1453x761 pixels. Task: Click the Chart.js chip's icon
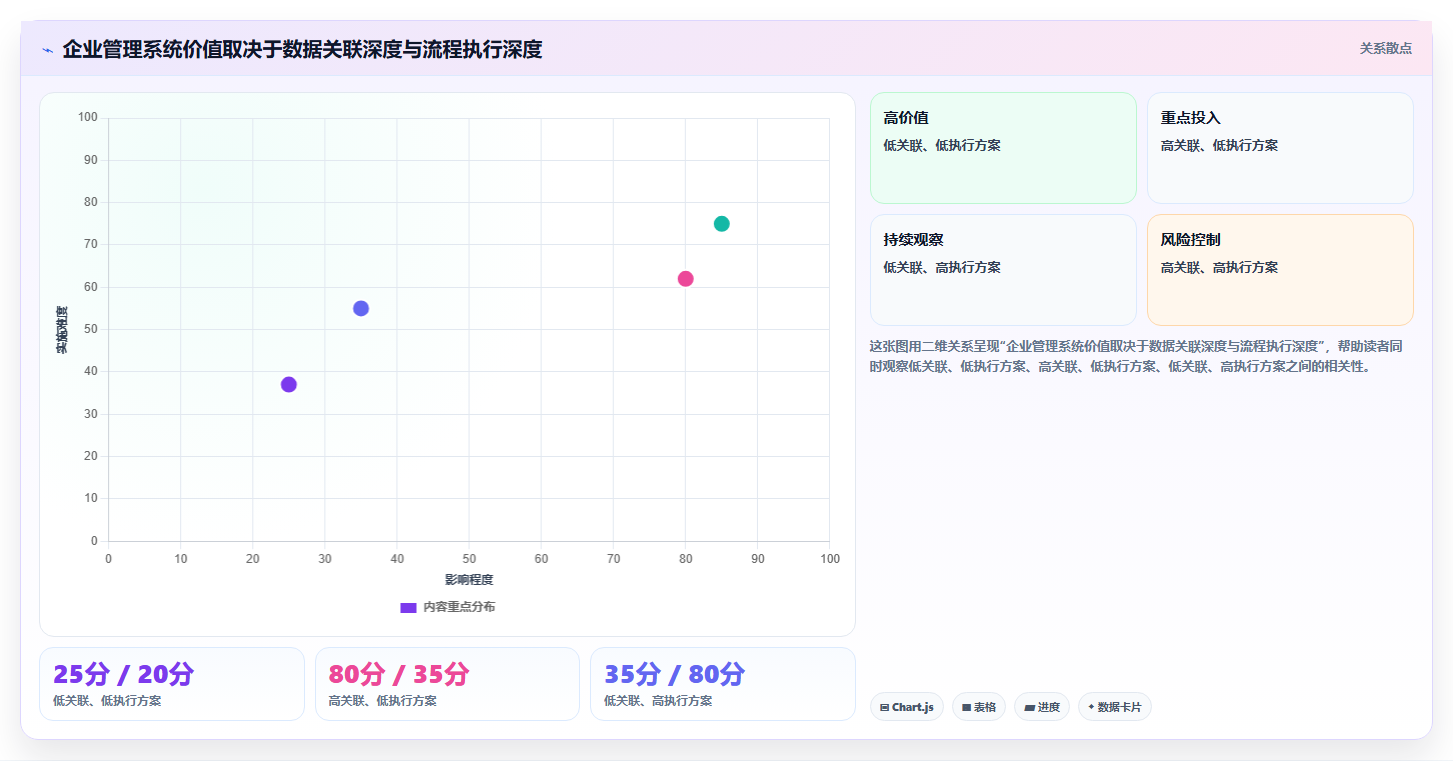[884, 707]
